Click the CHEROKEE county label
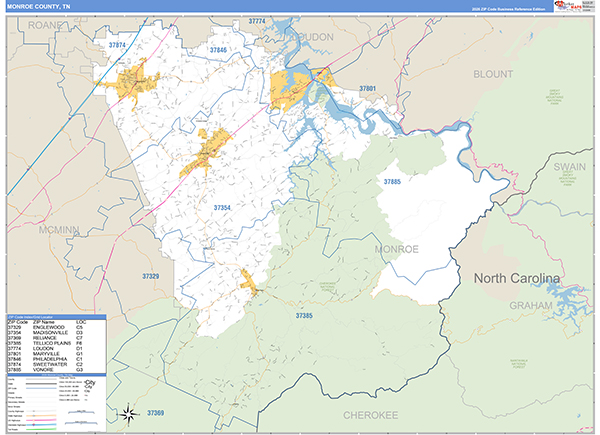This screenshot has height=435, width=600. click(370, 415)
